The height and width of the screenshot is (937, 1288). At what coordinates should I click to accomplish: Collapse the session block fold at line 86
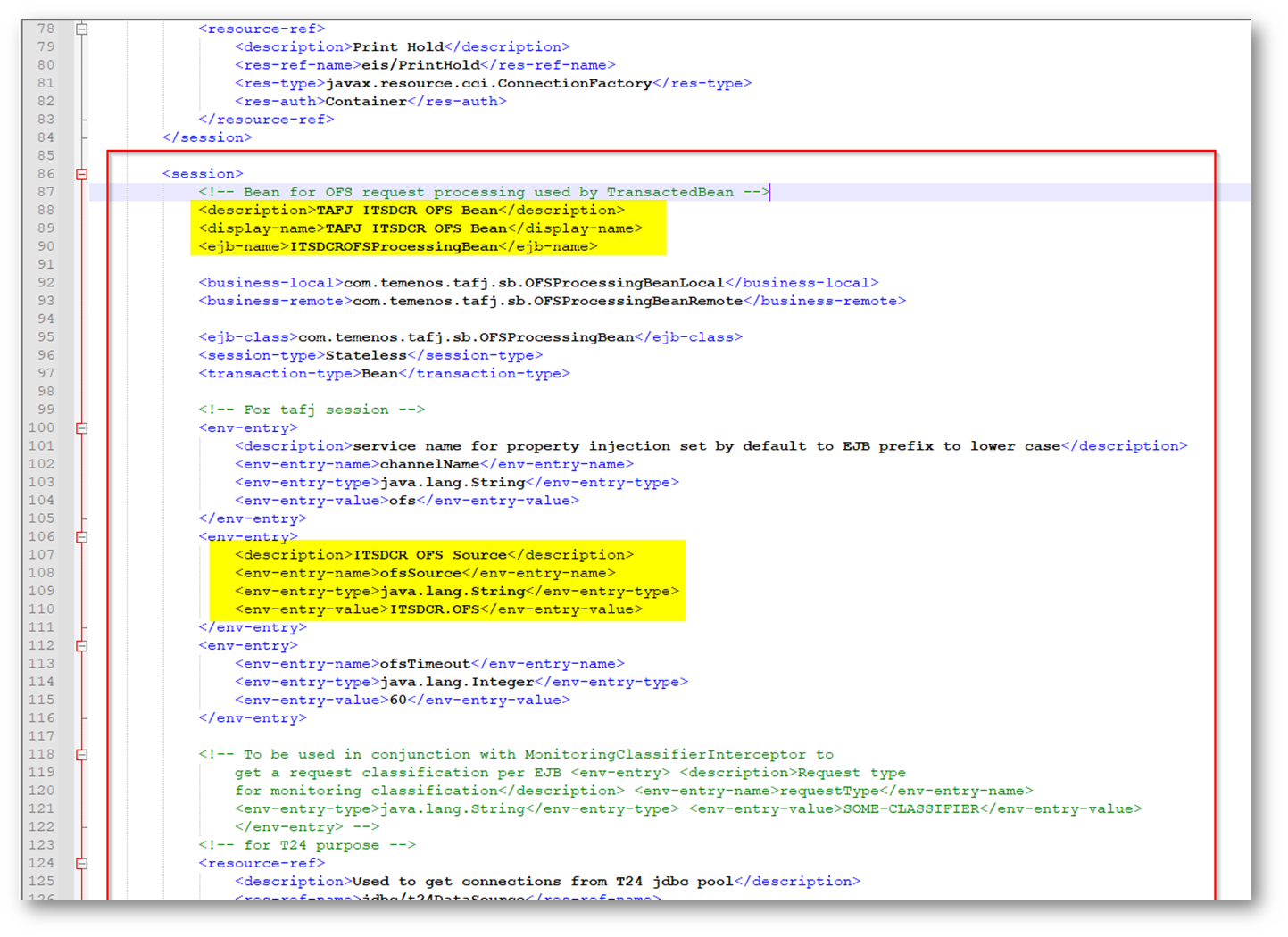pyautogui.click(x=82, y=174)
